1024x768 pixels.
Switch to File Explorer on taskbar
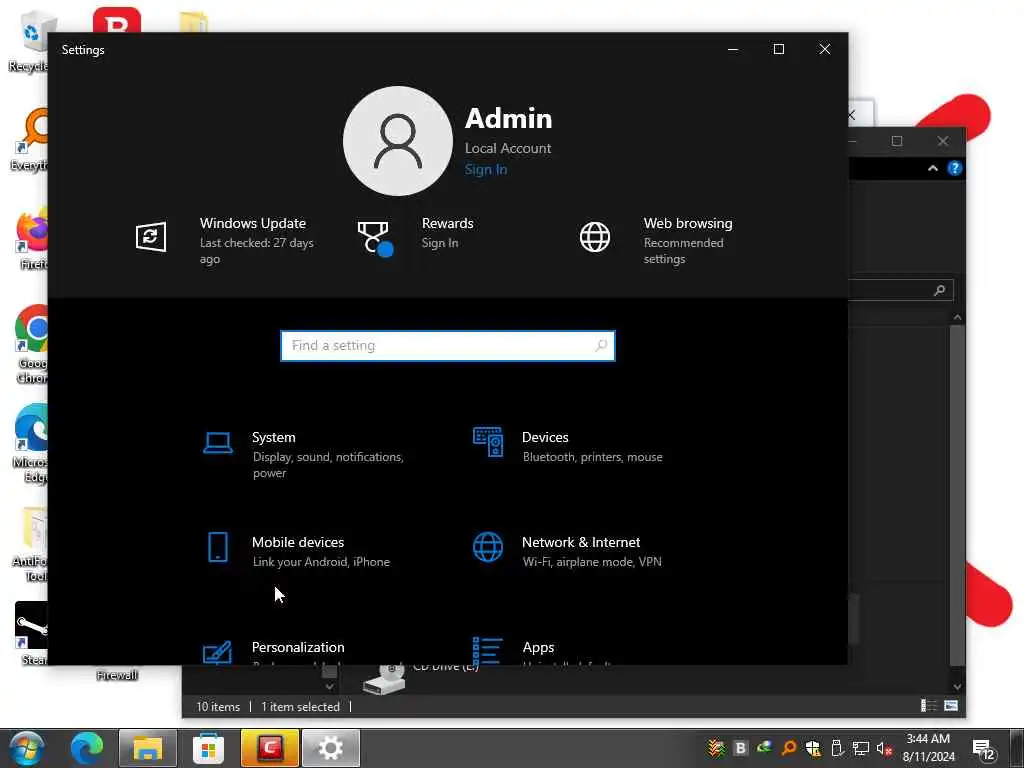[148, 748]
